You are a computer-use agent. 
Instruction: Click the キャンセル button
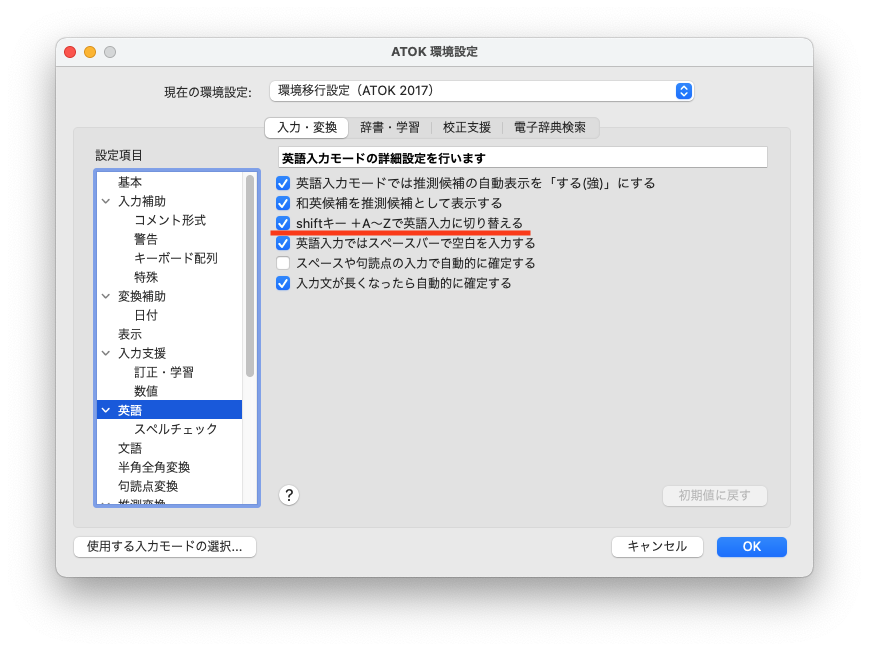(x=657, y=546)
